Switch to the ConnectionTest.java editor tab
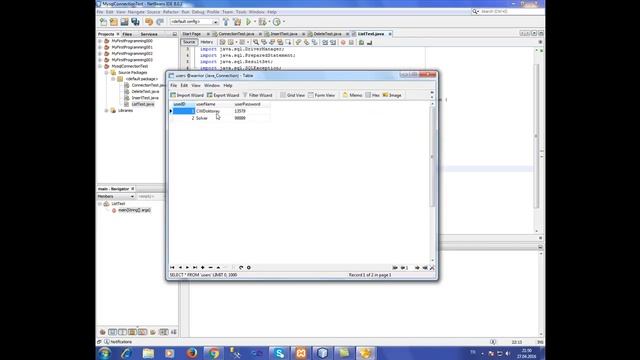The height and width of the screenshot is (360, 640). click(x=236, y=34)
